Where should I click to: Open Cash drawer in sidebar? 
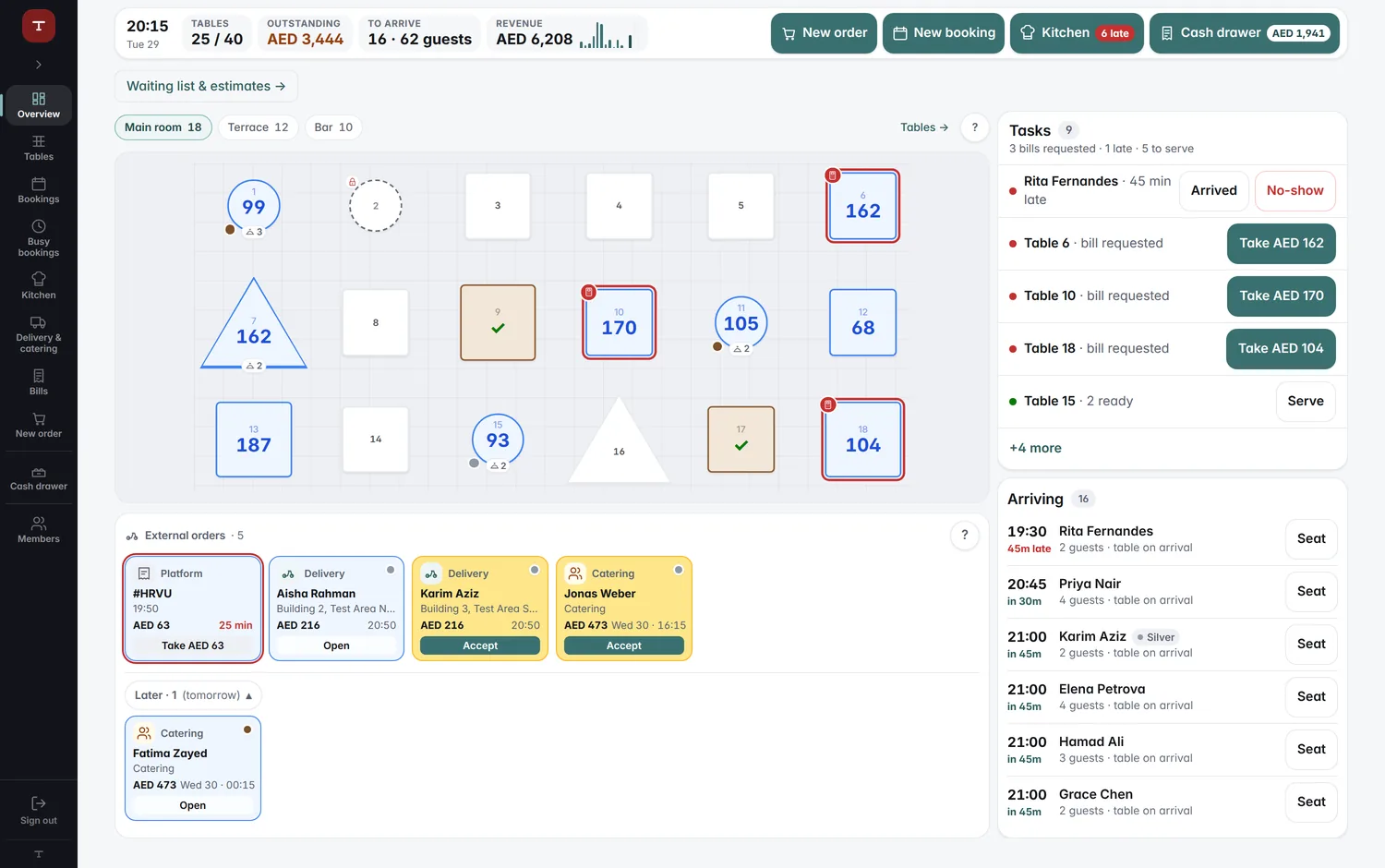pos(39,478)
